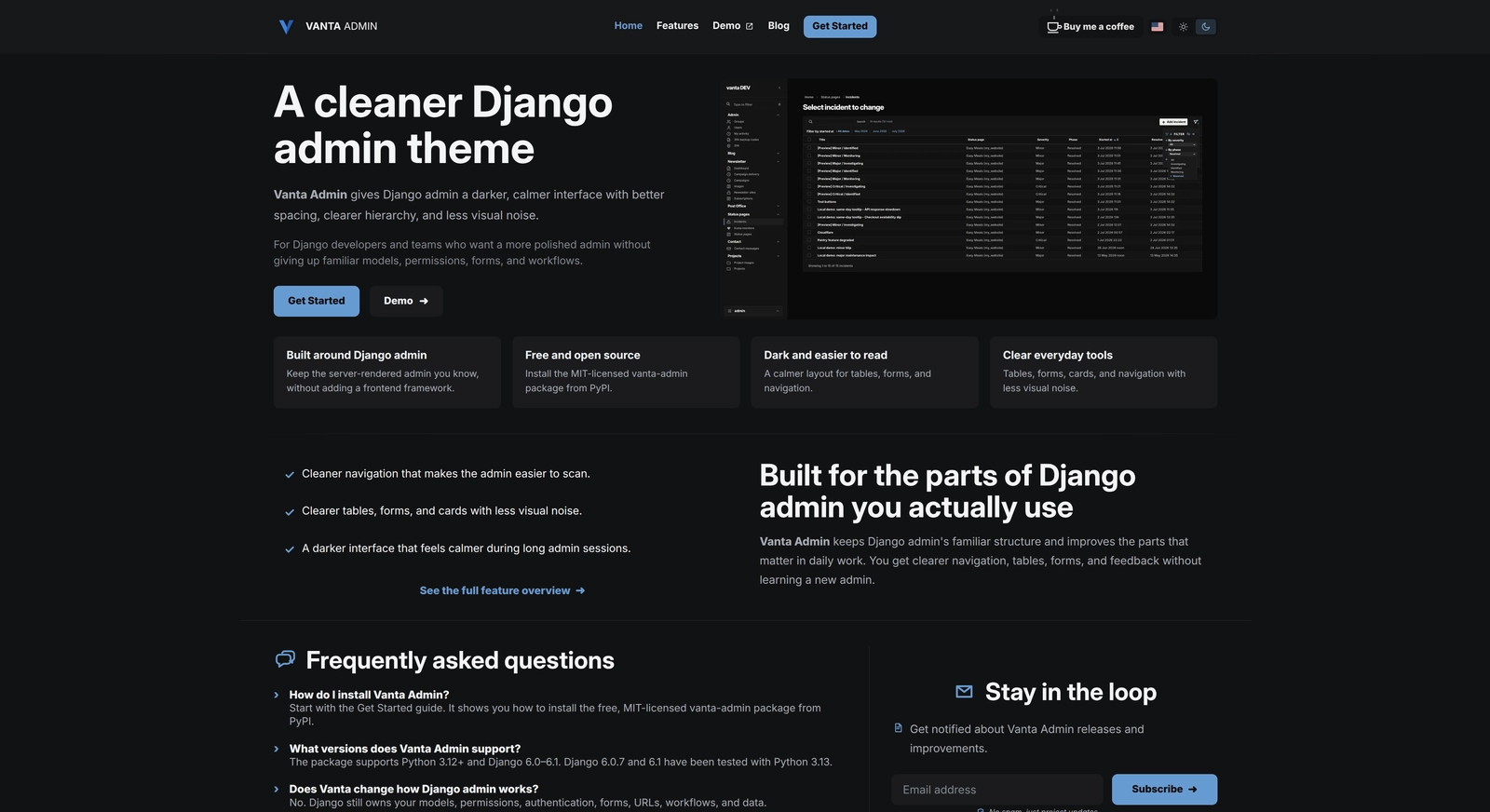Click 'For Django developers and teams' paragraph
1490x812 pixels.
point(462,252)
